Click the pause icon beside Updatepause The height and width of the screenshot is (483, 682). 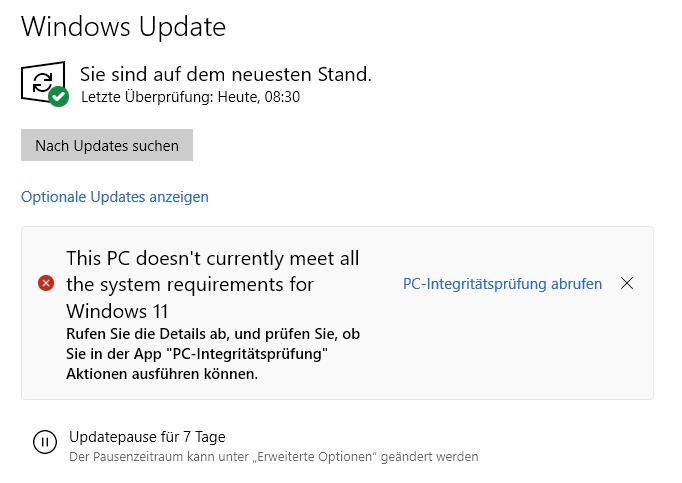click(x=45, y=441)
